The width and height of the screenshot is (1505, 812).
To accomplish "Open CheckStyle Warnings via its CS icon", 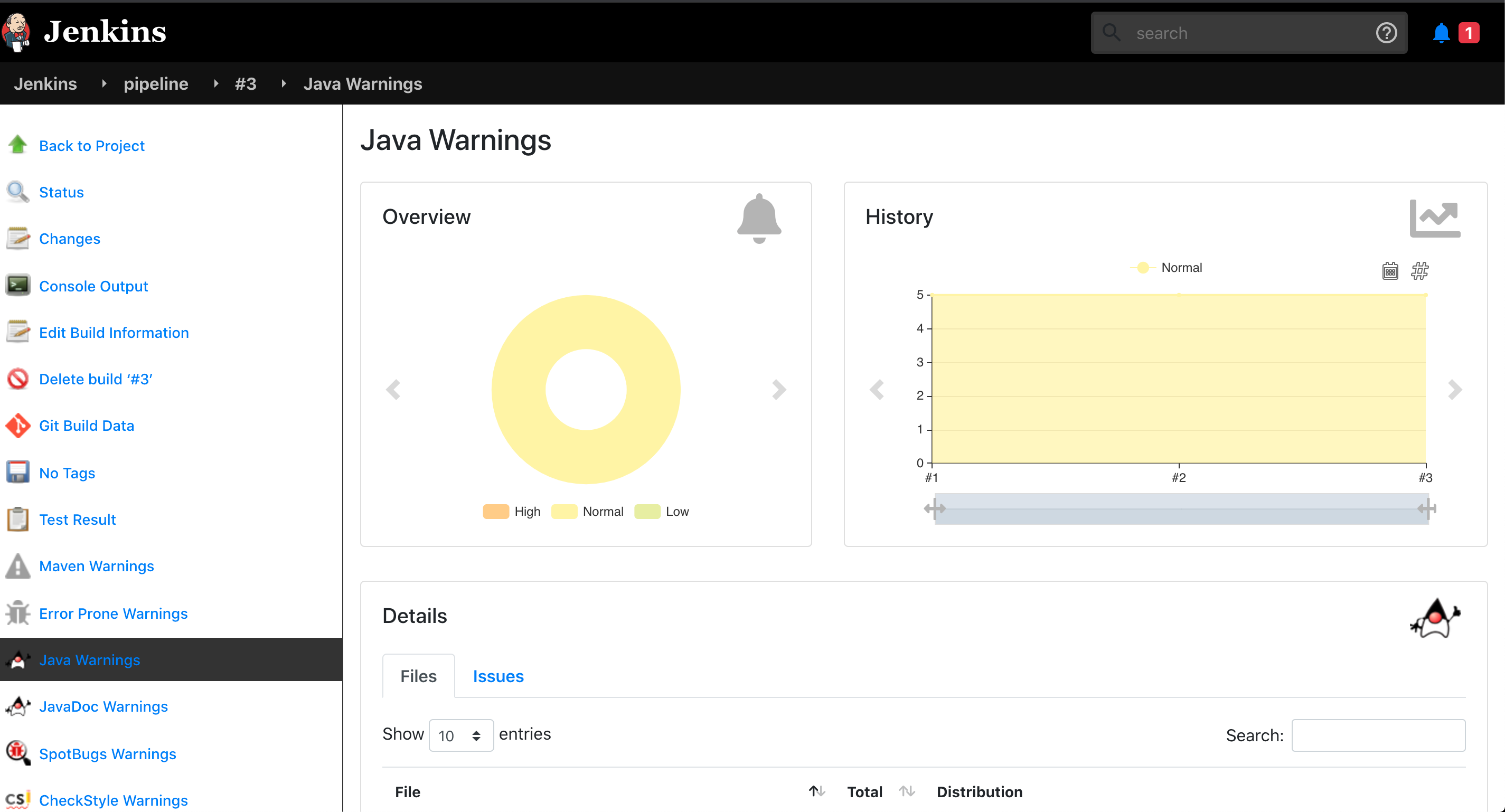I will pyautogui.click(x=17, y=799).
